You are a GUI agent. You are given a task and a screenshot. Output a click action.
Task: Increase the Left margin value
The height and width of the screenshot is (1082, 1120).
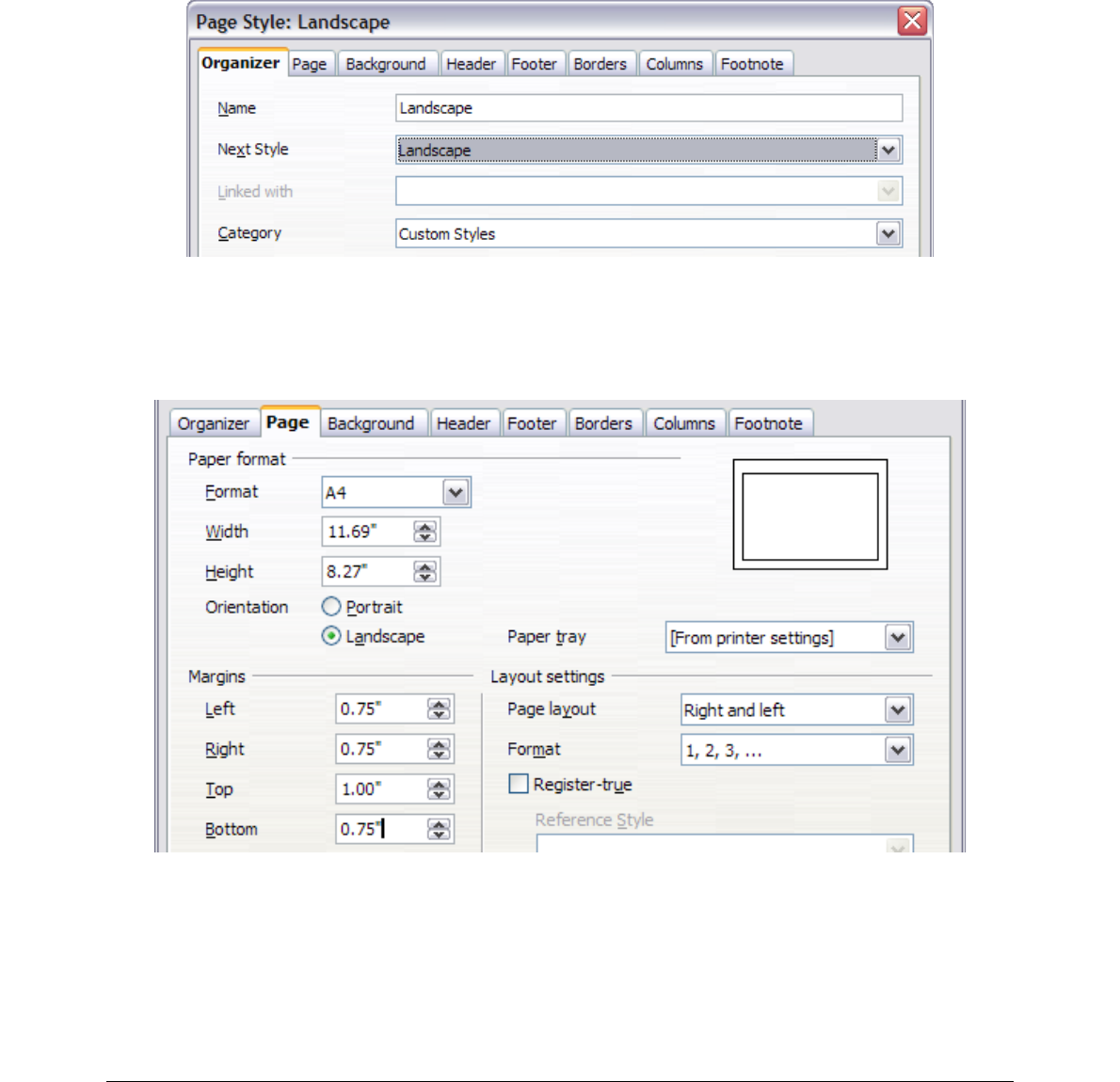pyautogui.click(x=440, y=704)
